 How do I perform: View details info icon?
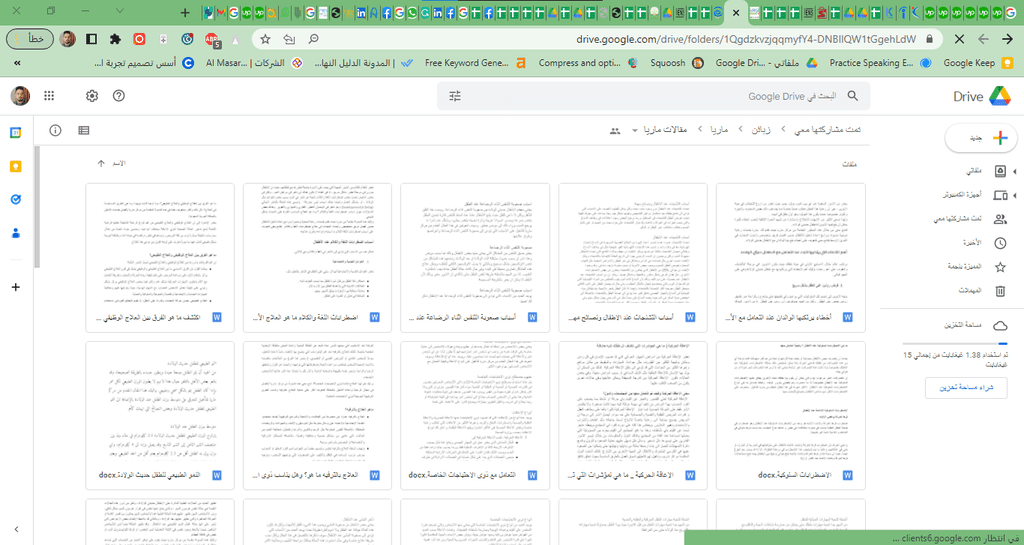coord(56,131)
